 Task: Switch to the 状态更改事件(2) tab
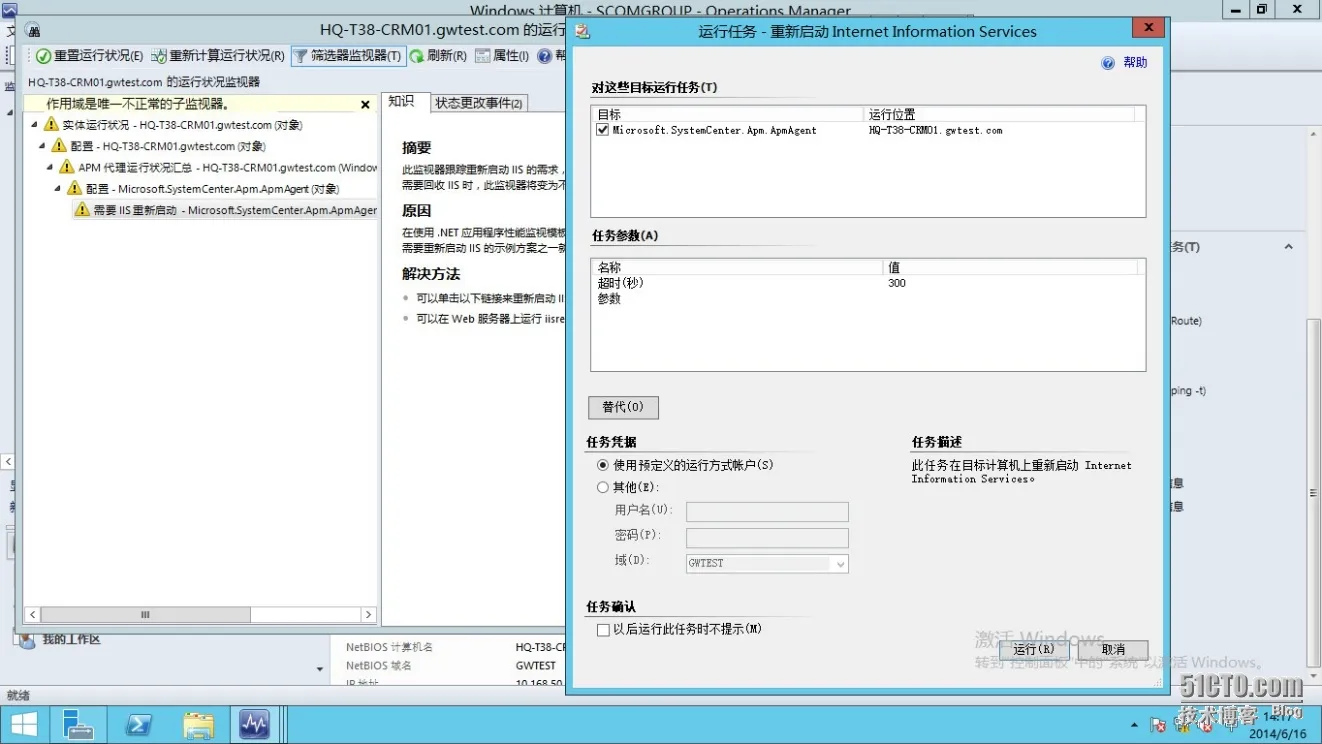coord(479,103)
